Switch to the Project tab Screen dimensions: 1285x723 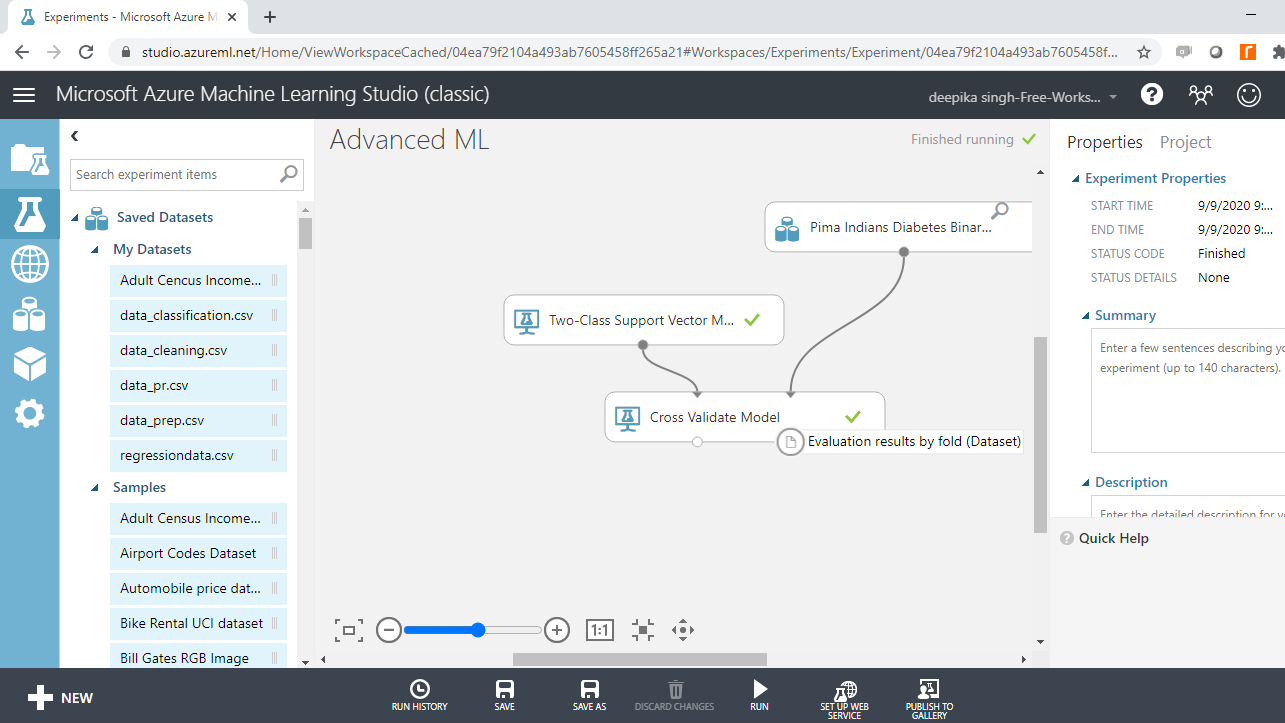coord(1185,142)
